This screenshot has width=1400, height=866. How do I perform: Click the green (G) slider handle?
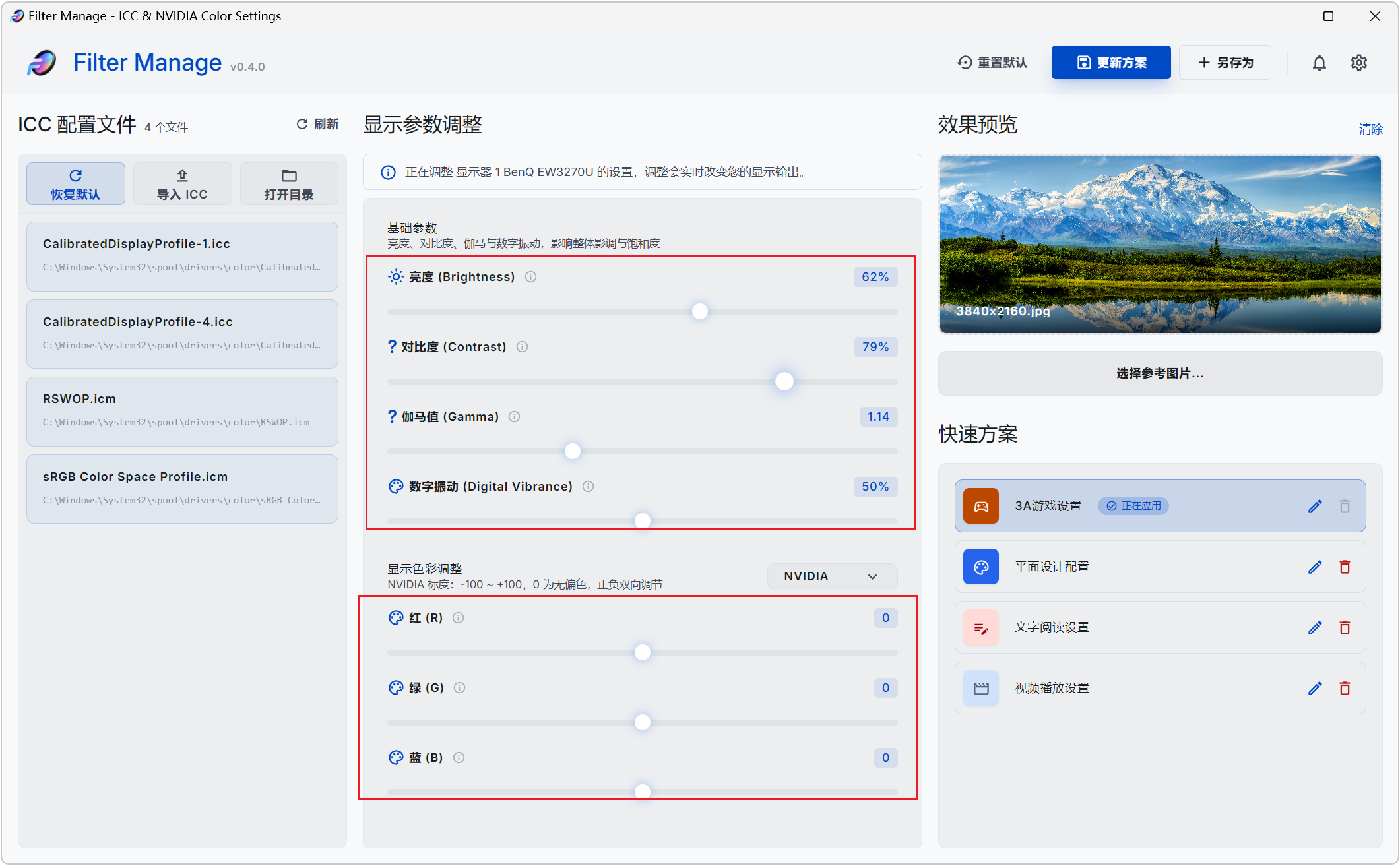tap(642, 722)
